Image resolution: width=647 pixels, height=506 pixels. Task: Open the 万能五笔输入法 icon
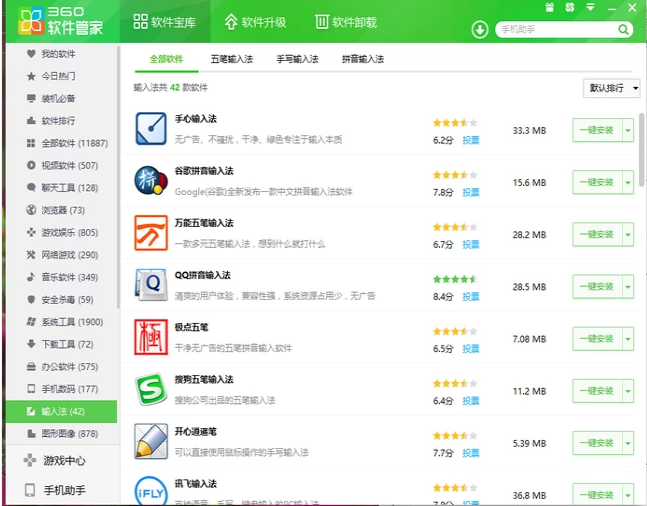(150, 233)
